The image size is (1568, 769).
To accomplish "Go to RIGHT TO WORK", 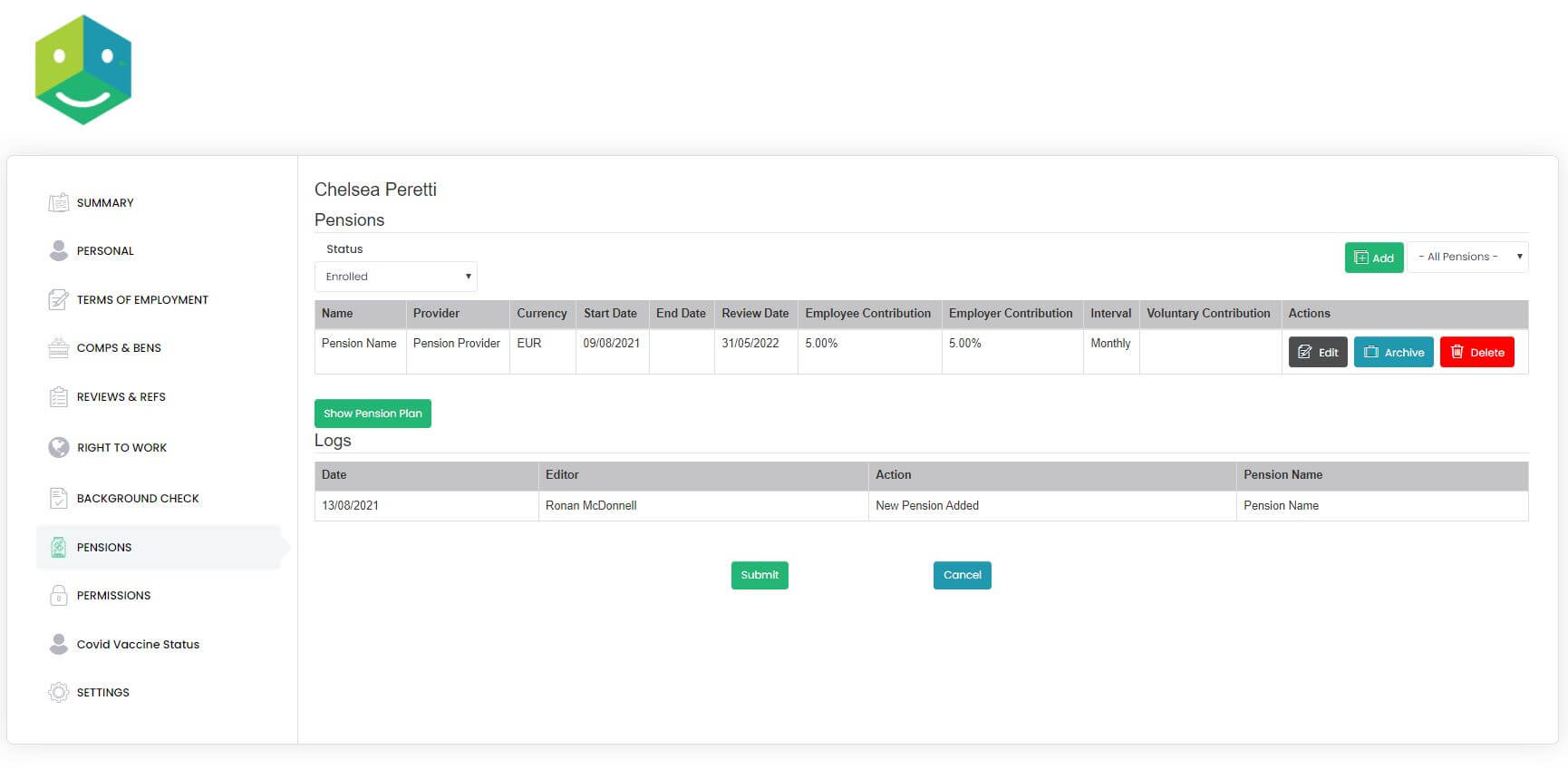I will [x=121, y=448].
